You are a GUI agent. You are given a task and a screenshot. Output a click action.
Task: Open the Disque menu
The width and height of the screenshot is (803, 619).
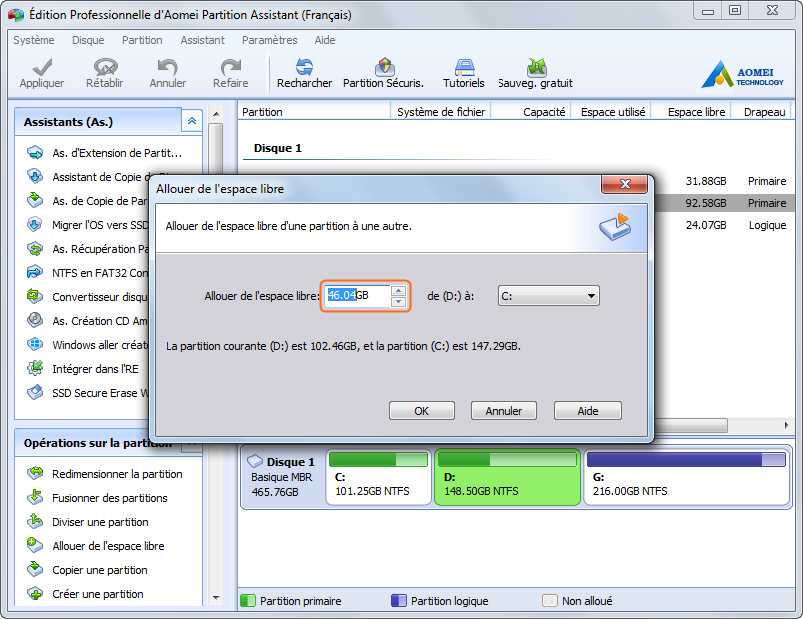pos(88,40)
